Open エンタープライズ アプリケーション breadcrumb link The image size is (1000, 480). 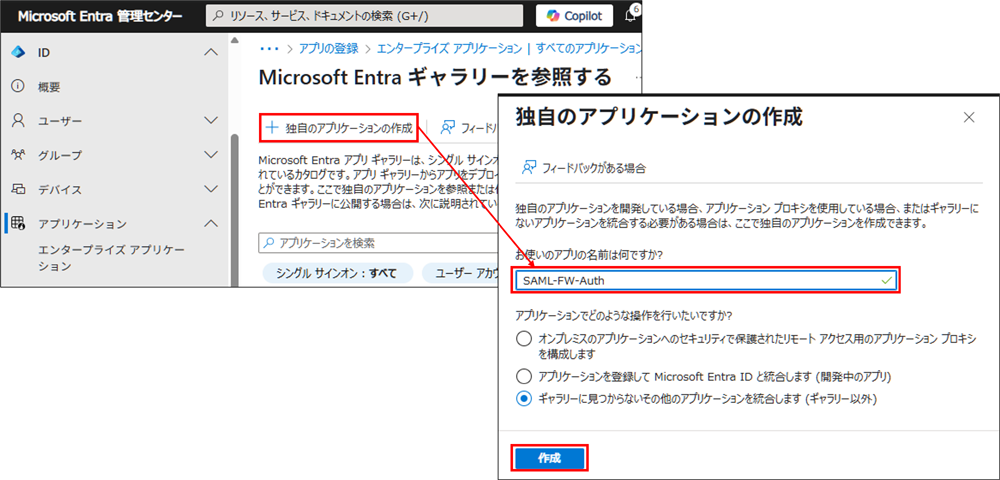[450, 48]
